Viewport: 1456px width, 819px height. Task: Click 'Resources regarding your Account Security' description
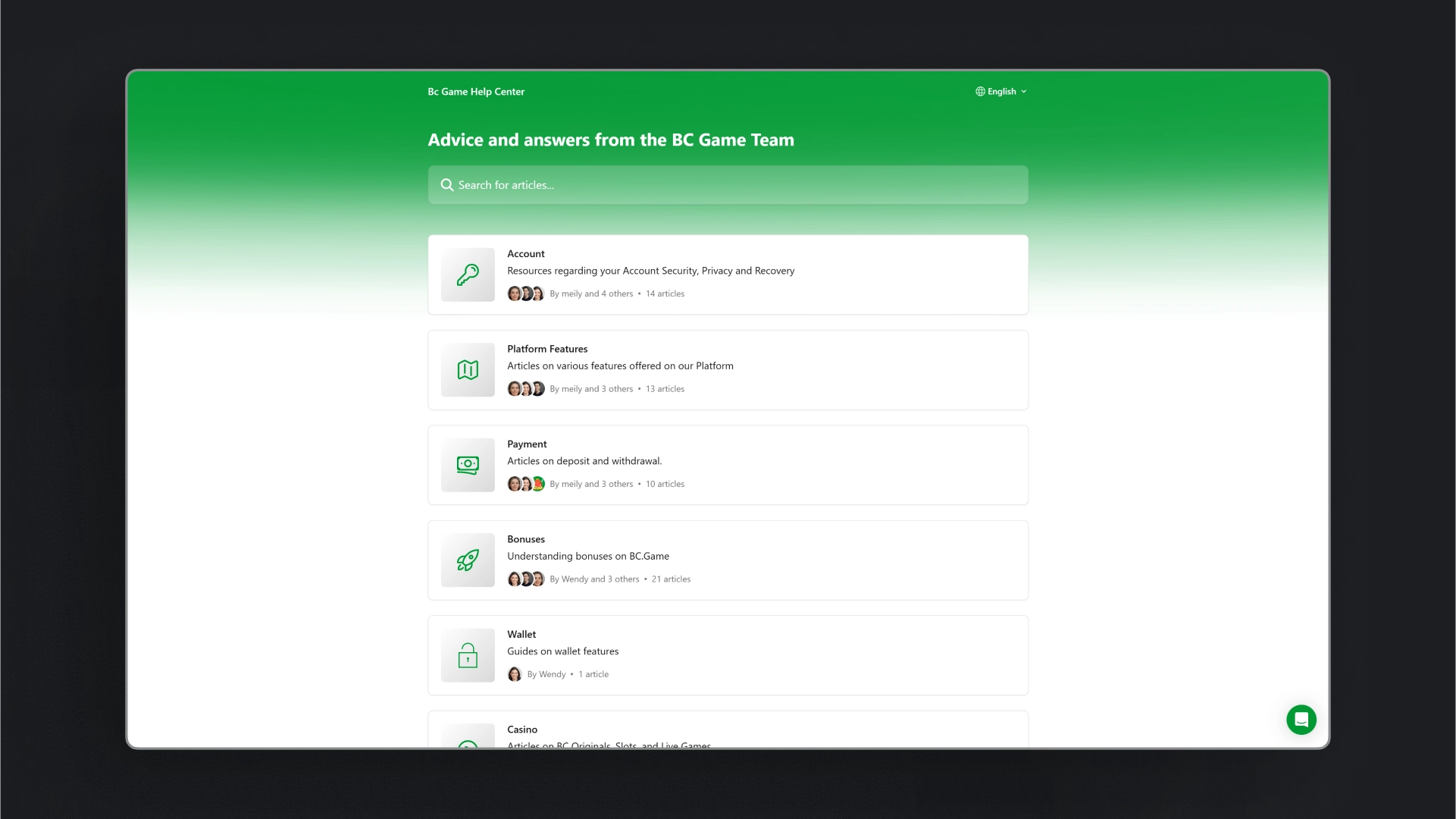650,271
